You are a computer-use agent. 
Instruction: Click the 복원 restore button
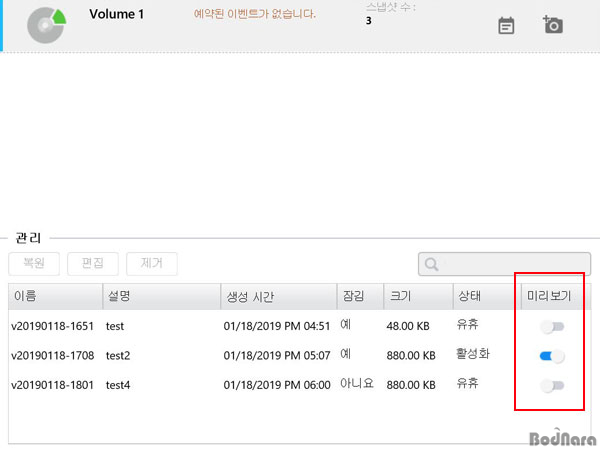coord(34,264)
